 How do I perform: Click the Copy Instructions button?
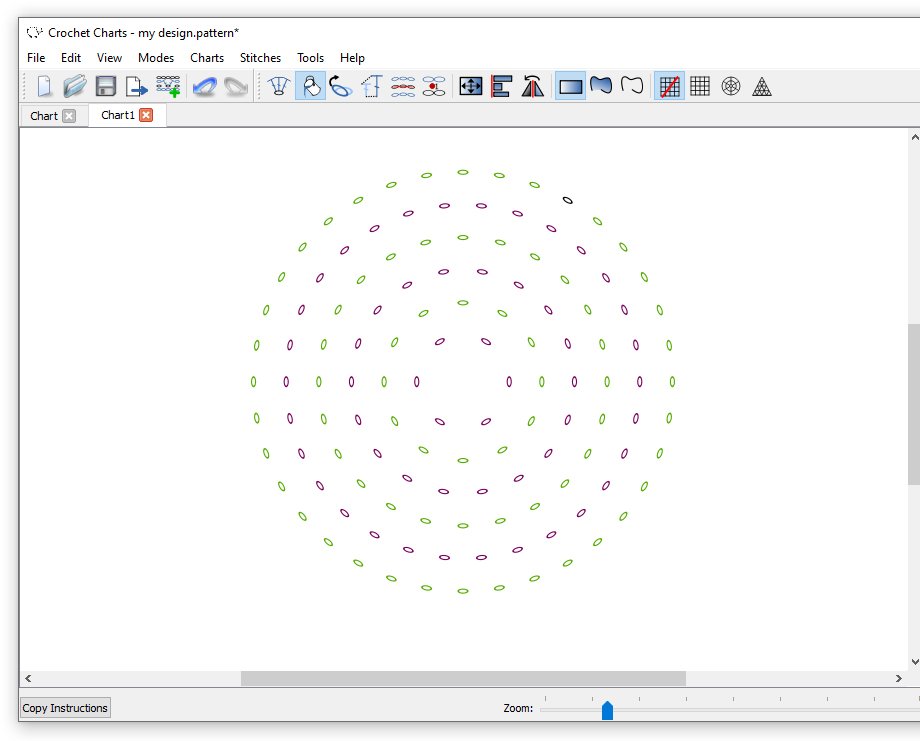pyautogui.click(x=65, y=708)
